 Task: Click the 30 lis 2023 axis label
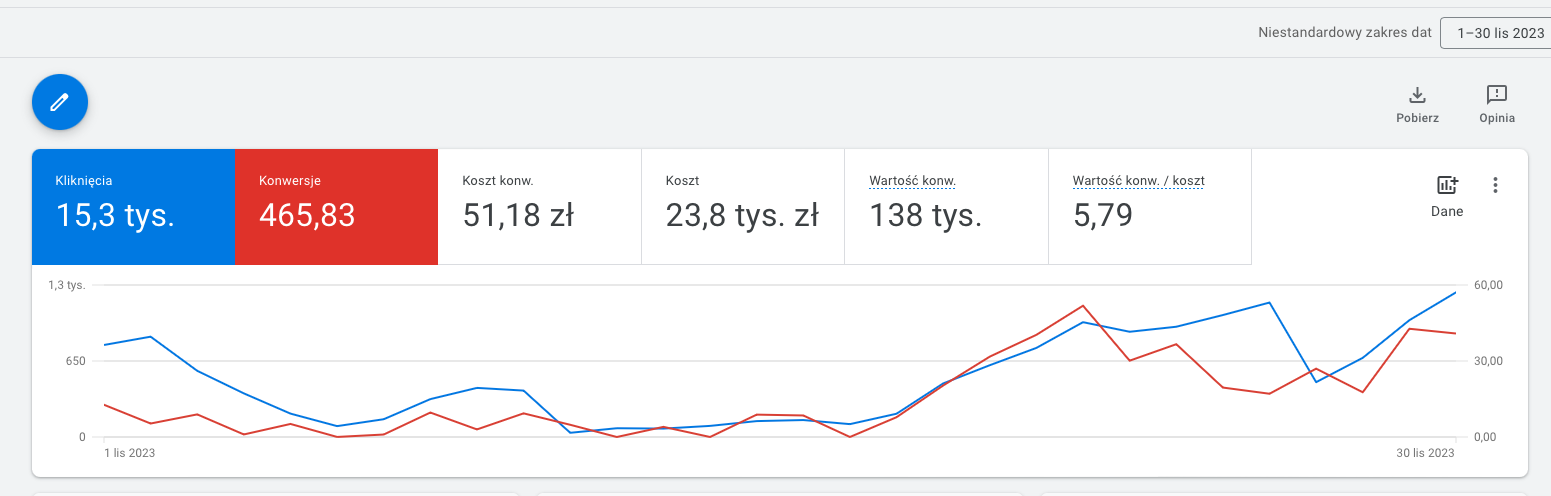pos(1427,453)
